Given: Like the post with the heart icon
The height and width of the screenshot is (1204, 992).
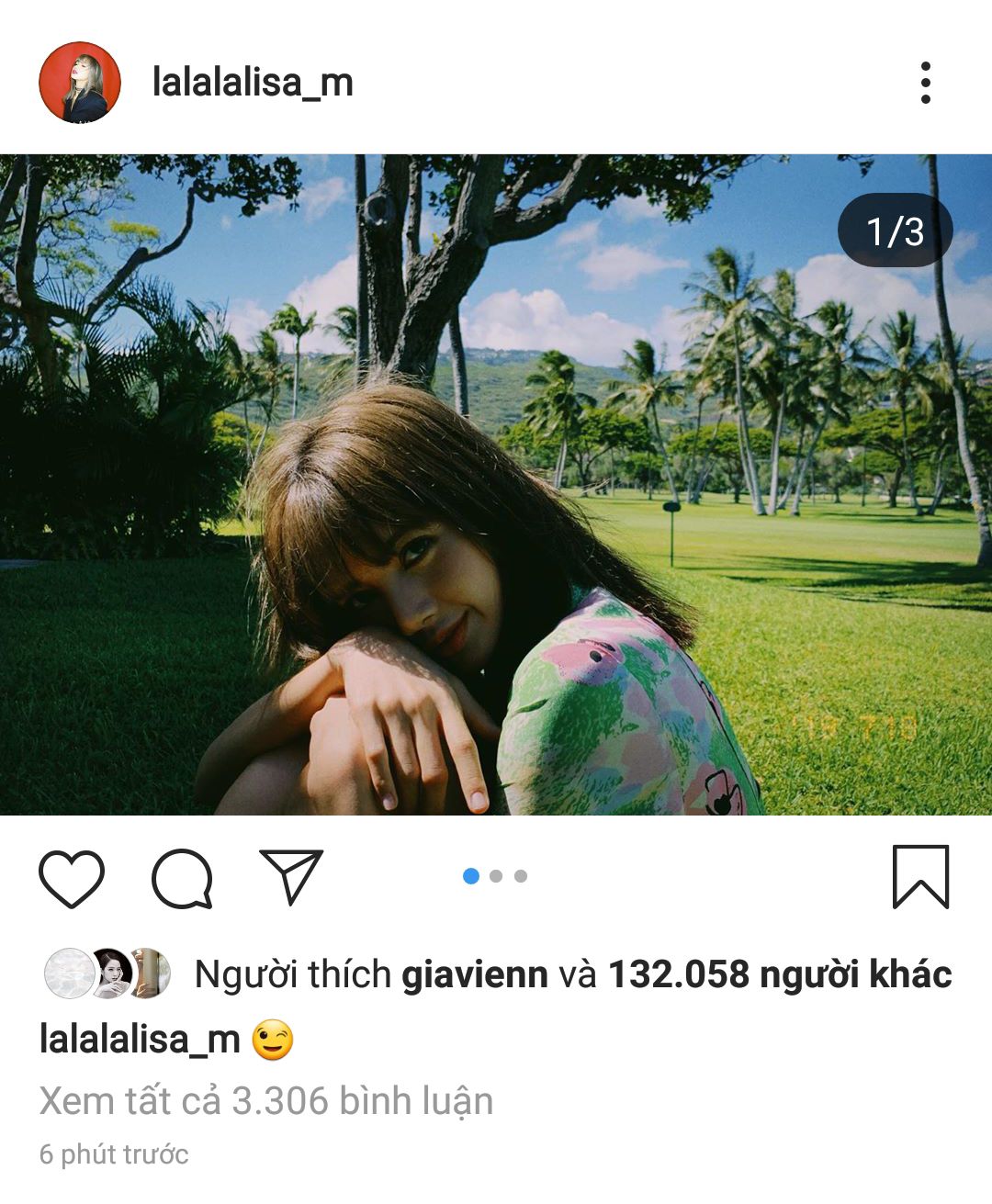Looking at the screenshot, I should pos(72,878).
